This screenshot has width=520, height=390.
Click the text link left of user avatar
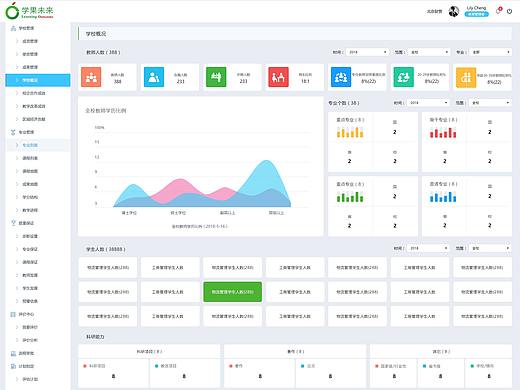click(x=434, y=11)
